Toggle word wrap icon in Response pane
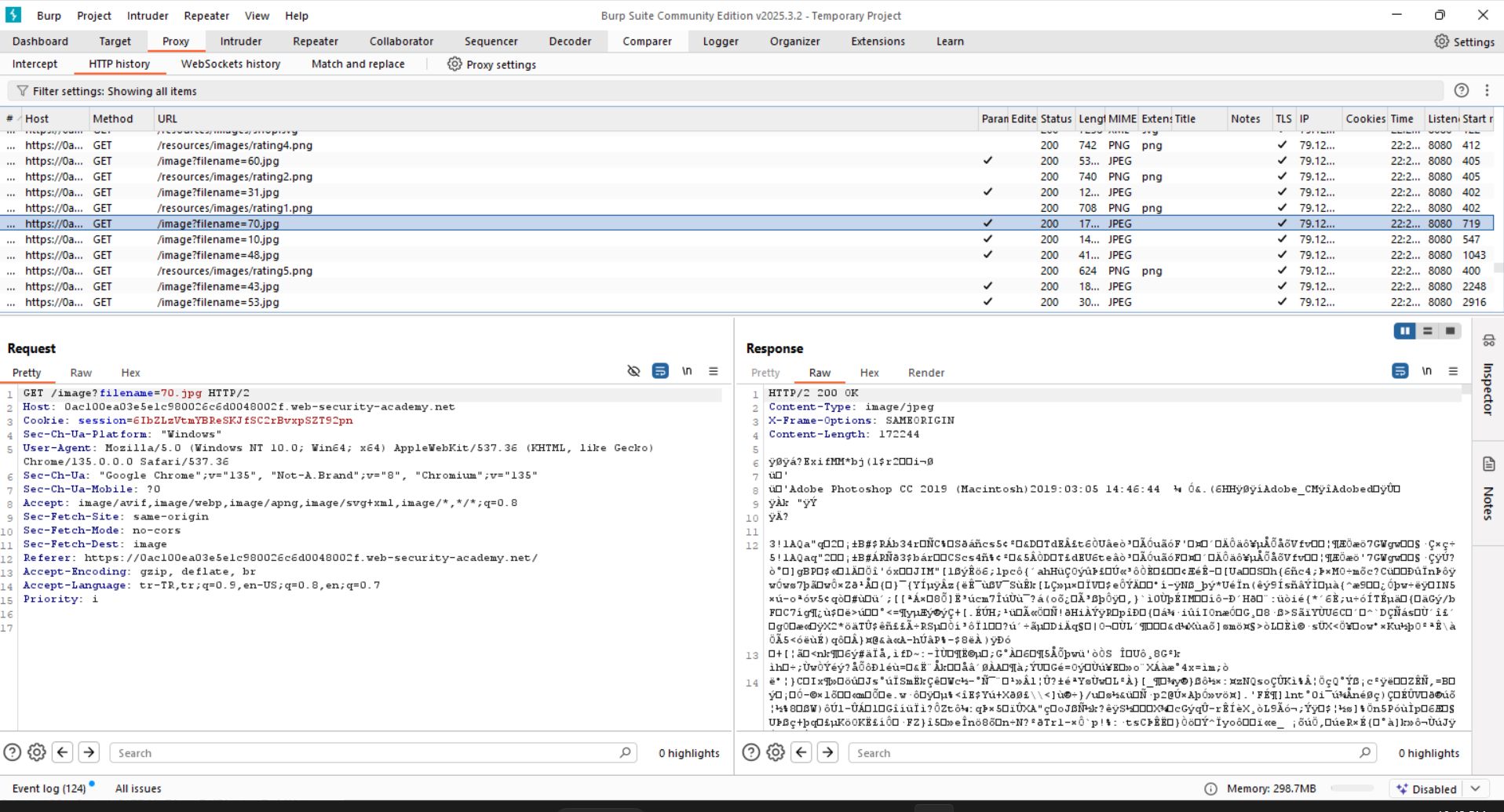The height and width of the screenshot is (812, 1504). [x=1400, y=371]
